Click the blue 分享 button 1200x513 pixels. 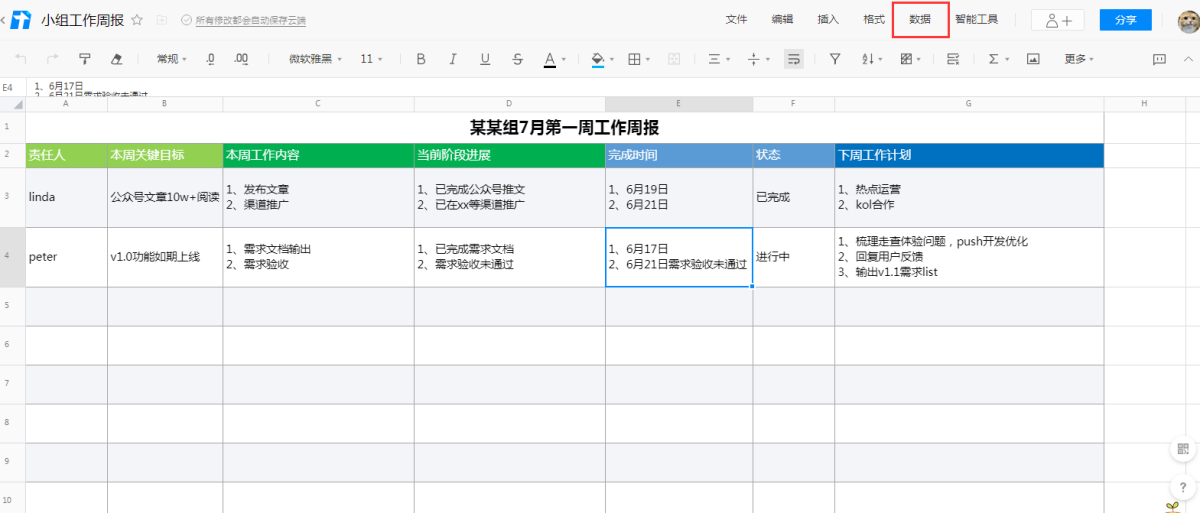click(1125, 20)
